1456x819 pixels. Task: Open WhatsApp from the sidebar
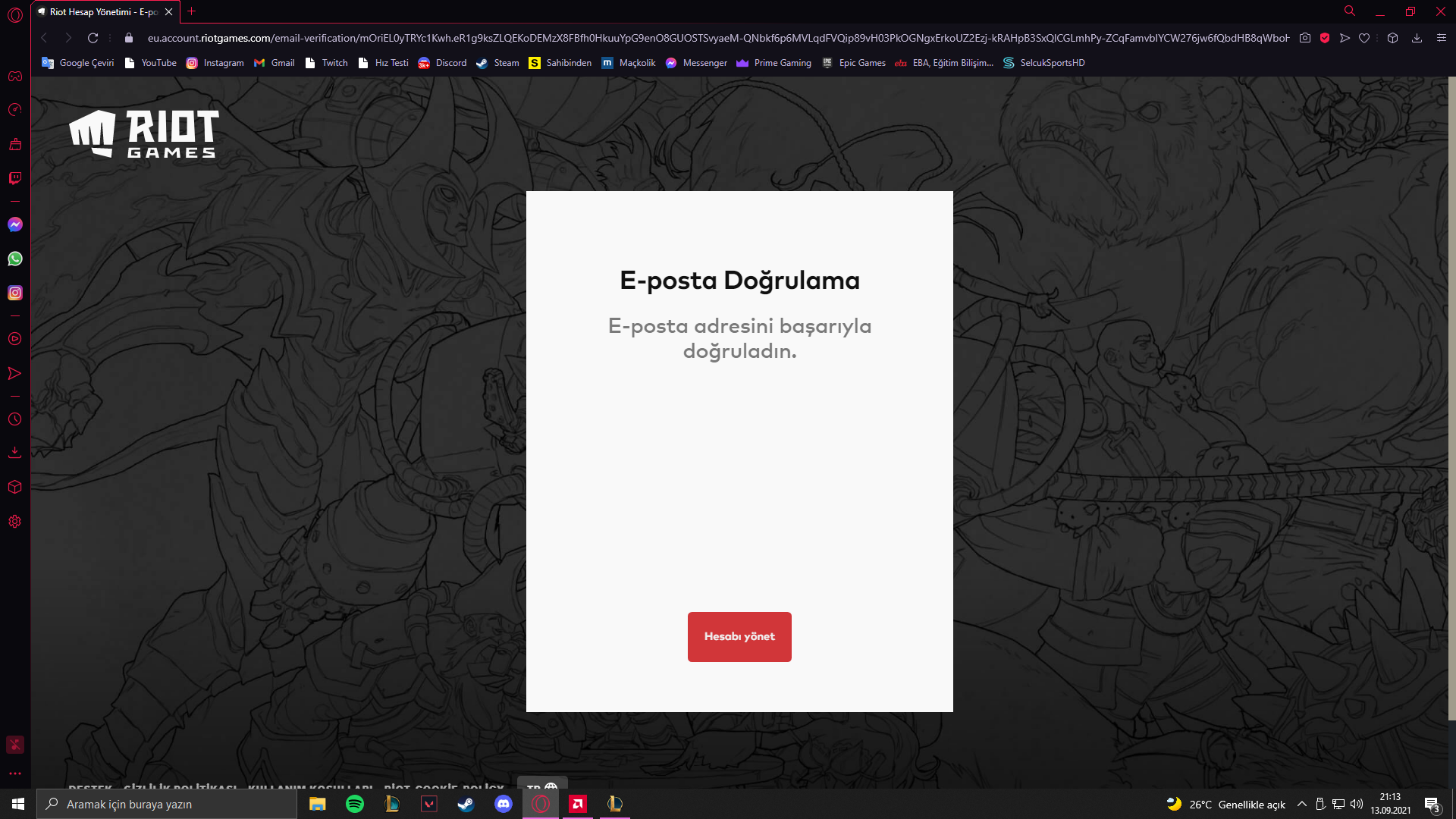[x=14, y=259]
